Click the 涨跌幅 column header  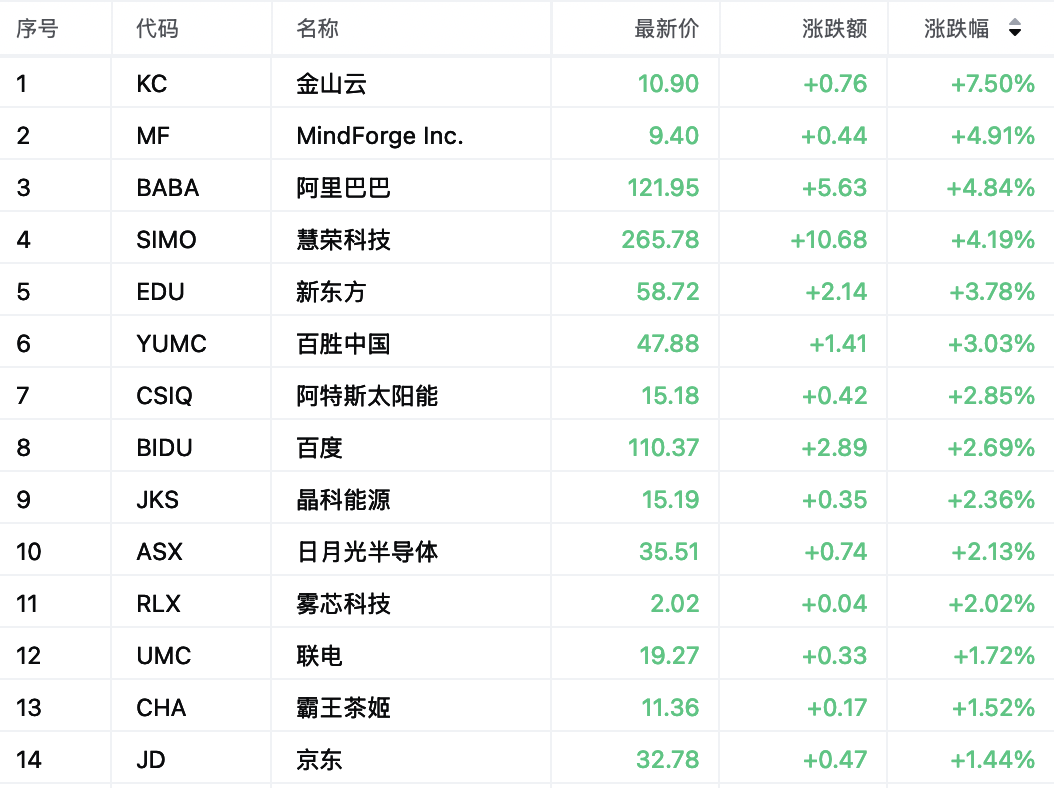(956, 28)
